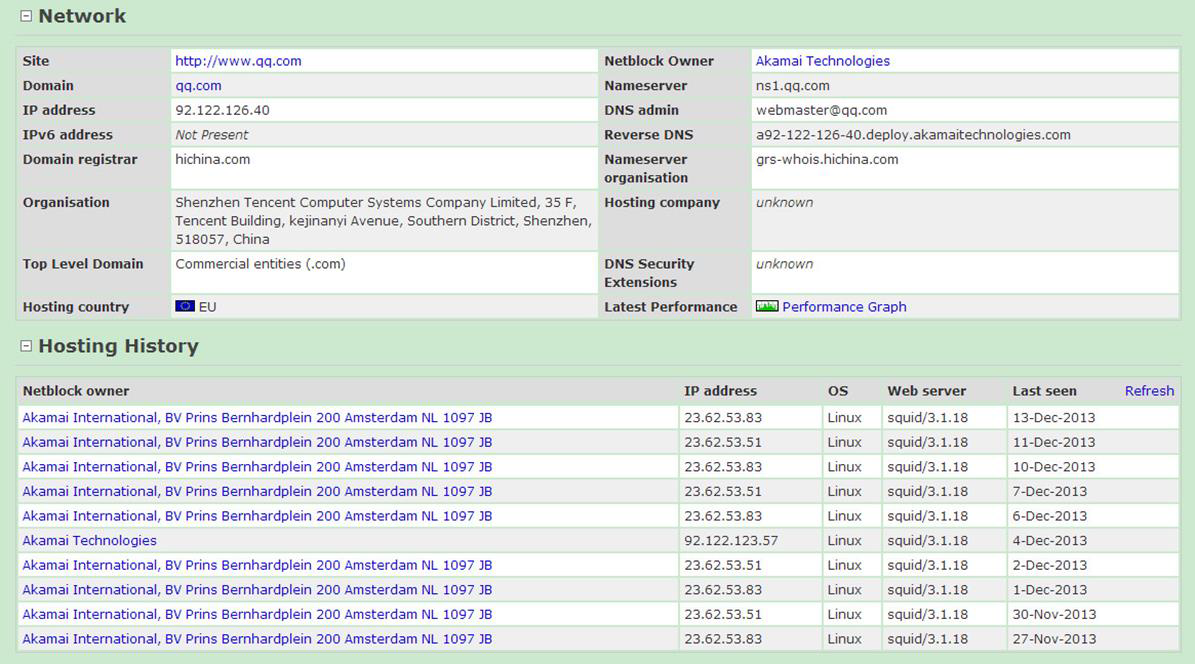Viewport: 1195px width, 664px height.
Task: Open Akamai International link in 11-Dec-2013 row
Action: 257,442
